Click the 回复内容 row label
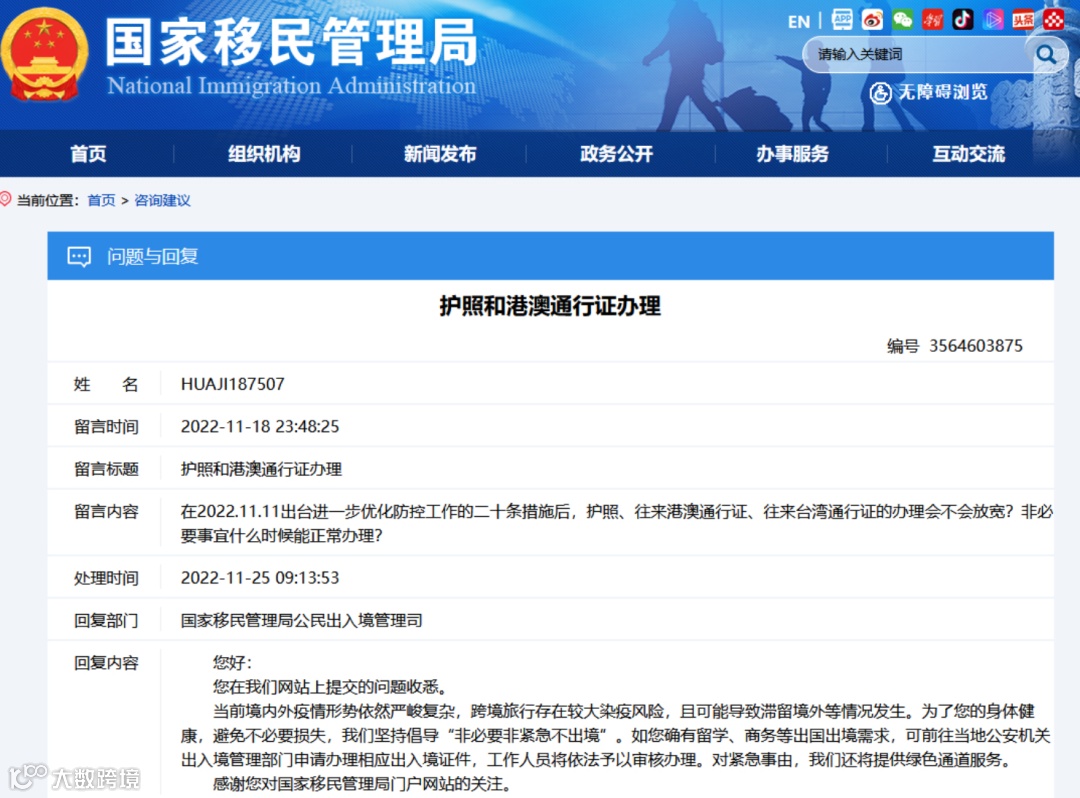 106,663
